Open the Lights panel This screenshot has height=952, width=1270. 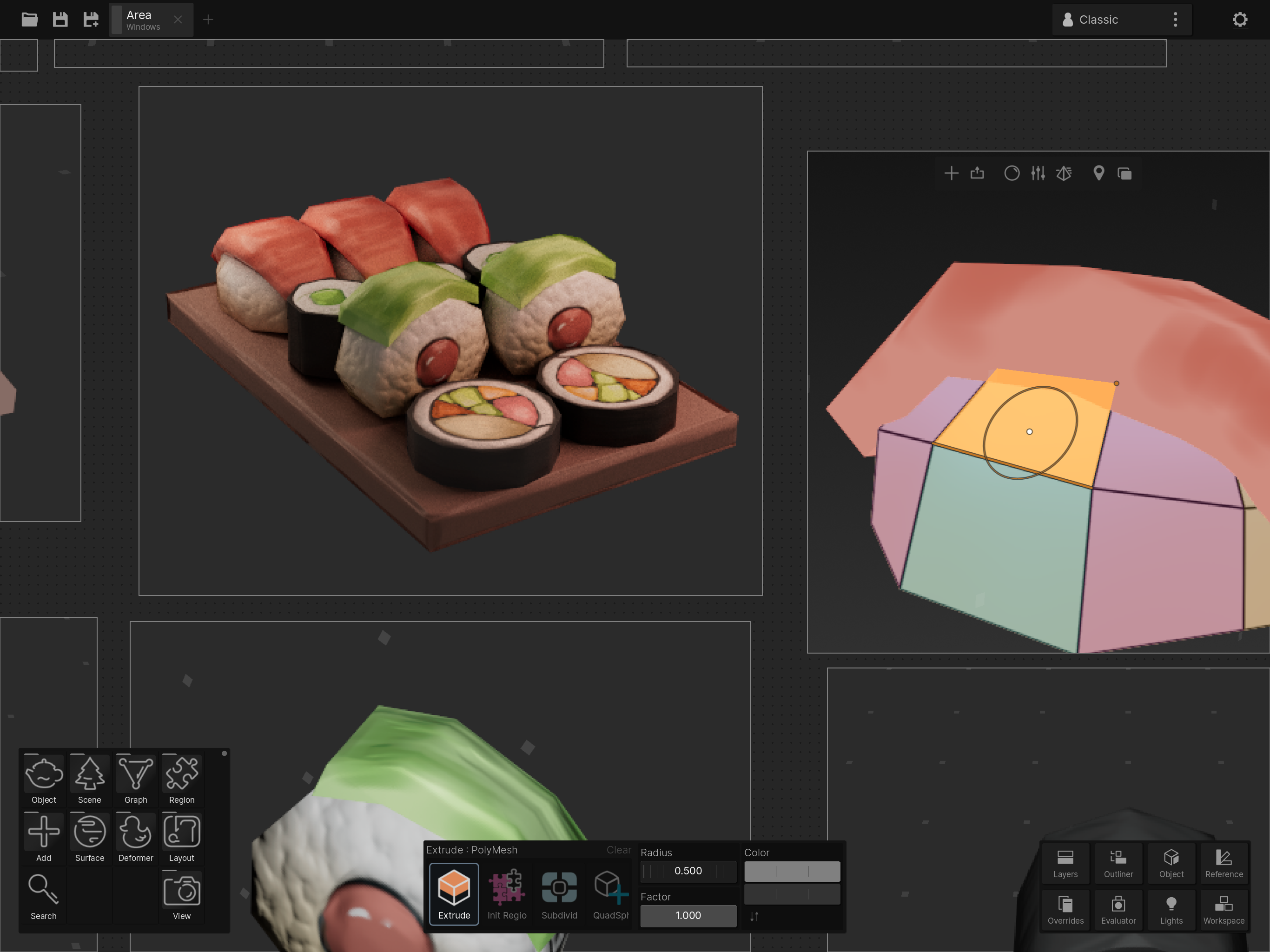pyautogui.click(x=1171, y=910)
